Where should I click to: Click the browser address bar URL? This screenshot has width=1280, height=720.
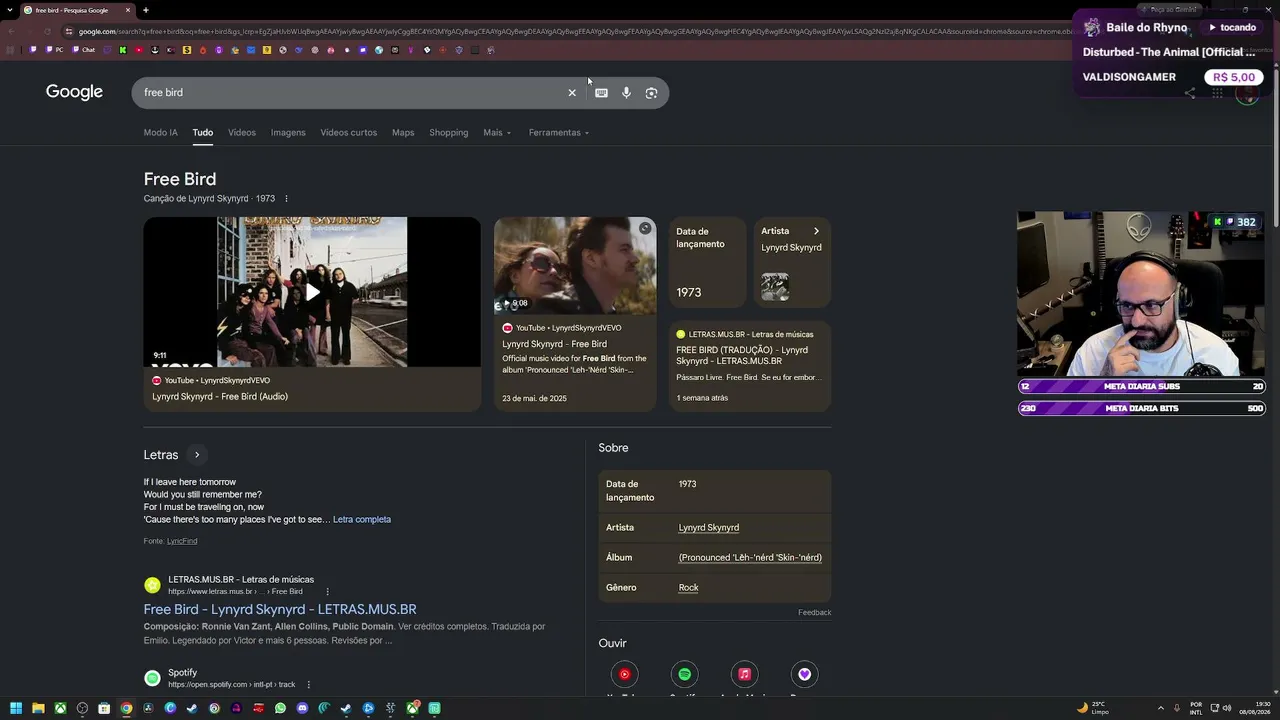pos(570,31)
